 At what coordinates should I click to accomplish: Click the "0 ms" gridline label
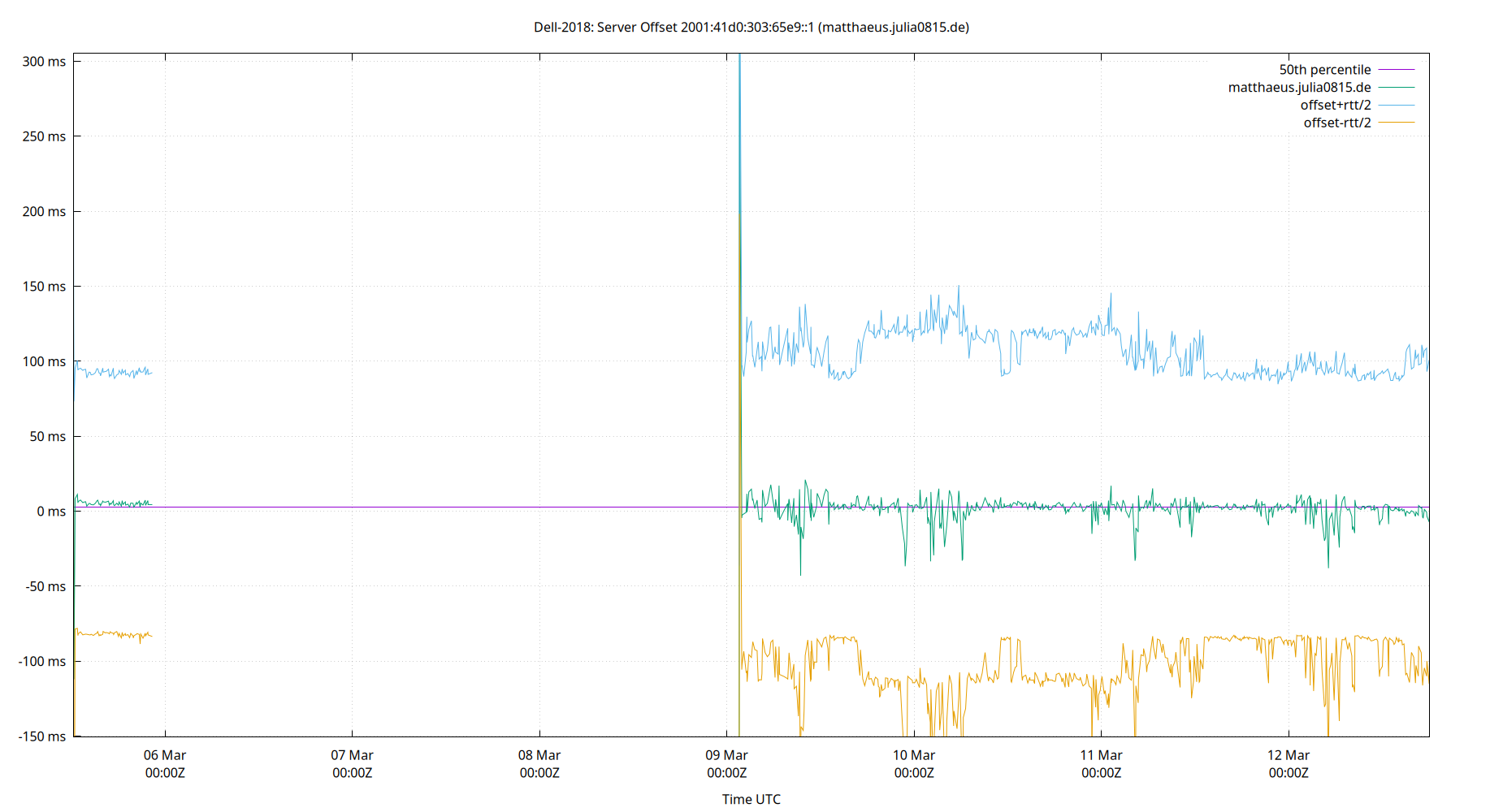[50, 512]
